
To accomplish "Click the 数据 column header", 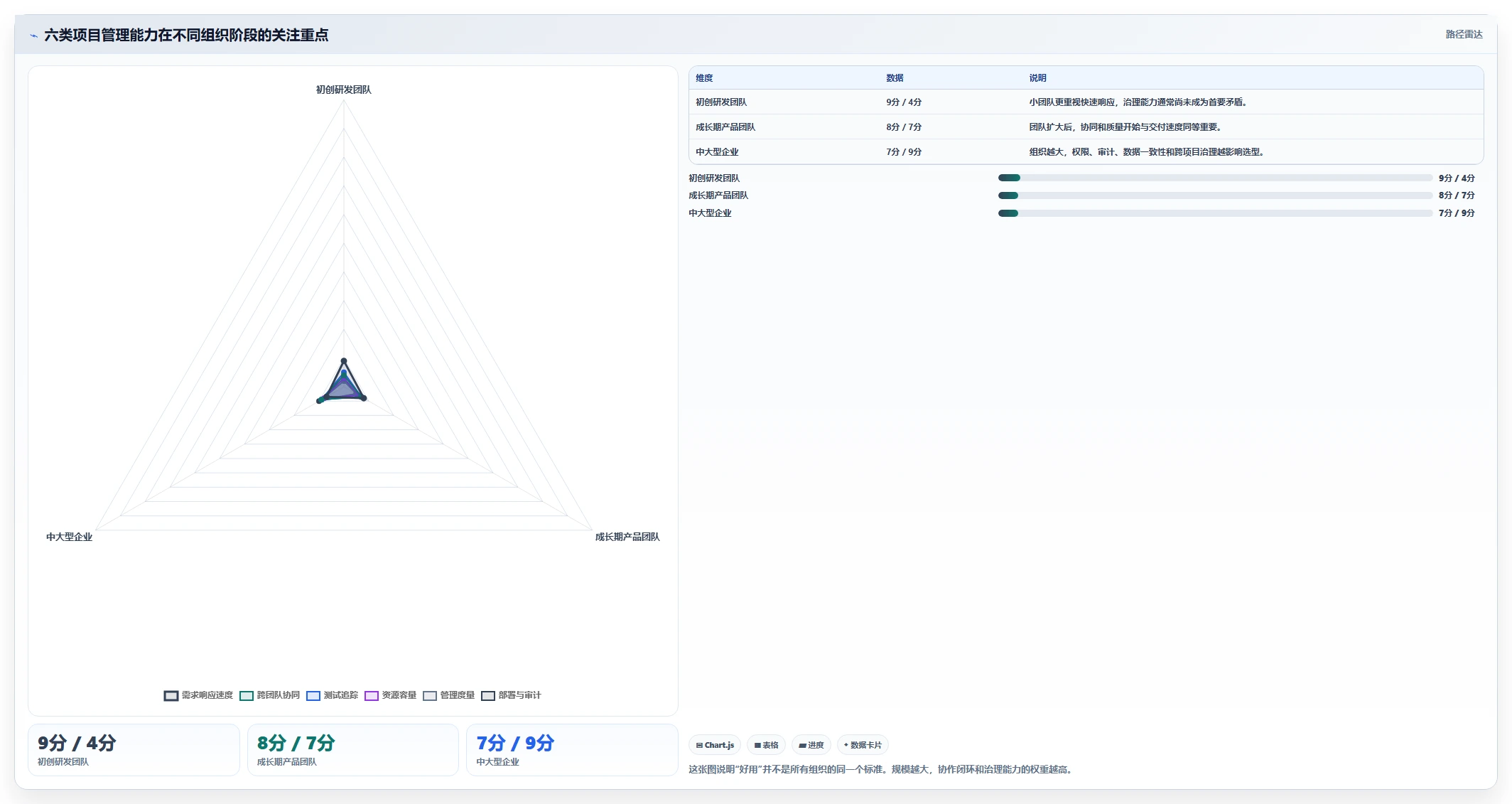I will click(x=895, y=78).
